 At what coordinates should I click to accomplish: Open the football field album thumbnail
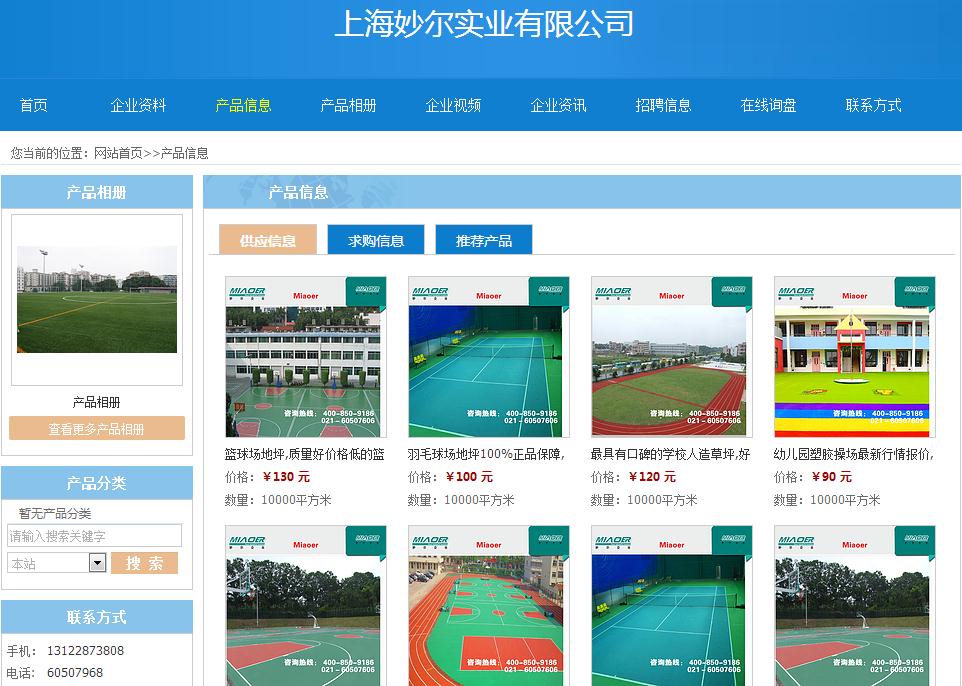pos(97,299)
